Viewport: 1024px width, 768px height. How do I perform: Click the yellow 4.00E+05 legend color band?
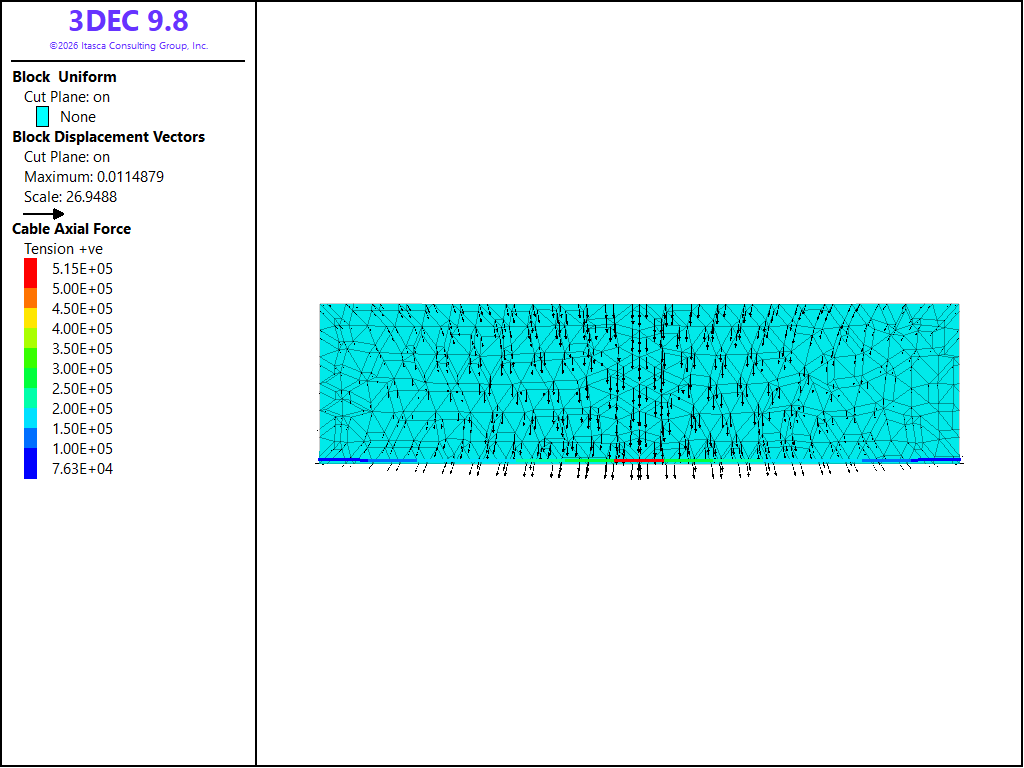(31, 318)
